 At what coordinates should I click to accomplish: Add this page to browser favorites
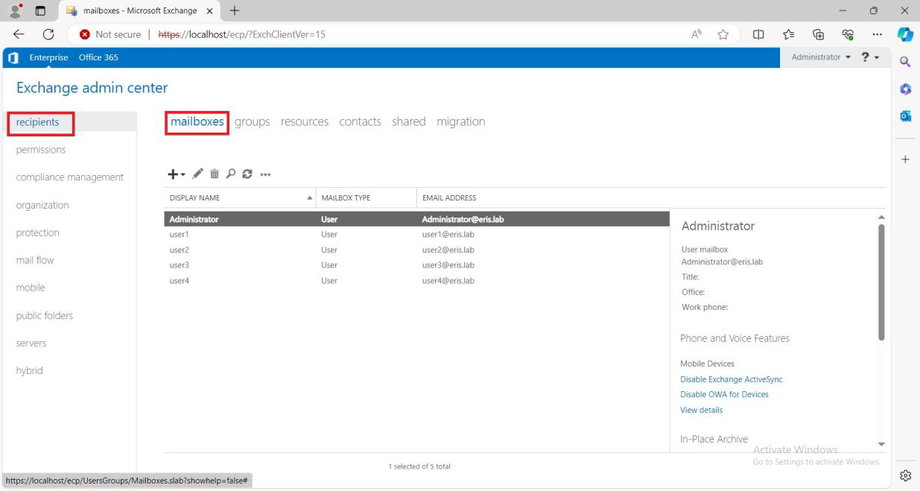click(x=723, y=34)
